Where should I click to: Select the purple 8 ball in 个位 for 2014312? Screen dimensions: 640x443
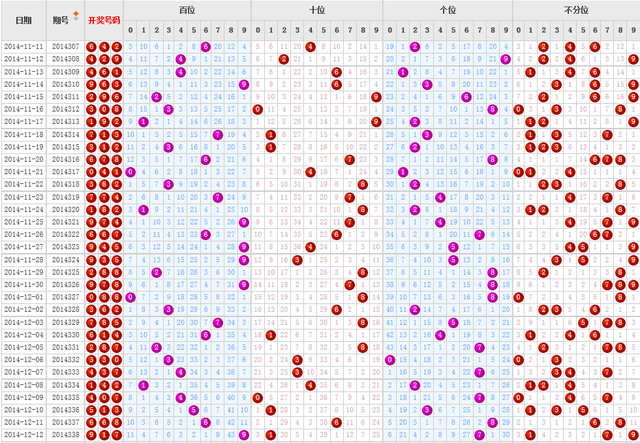tap(492, 109)
